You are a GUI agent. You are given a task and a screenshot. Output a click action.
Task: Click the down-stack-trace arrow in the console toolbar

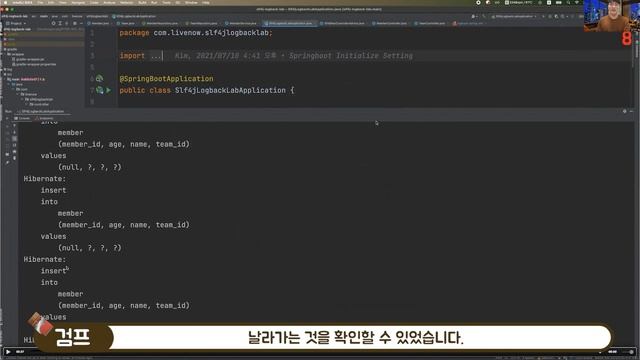(14, 132)
